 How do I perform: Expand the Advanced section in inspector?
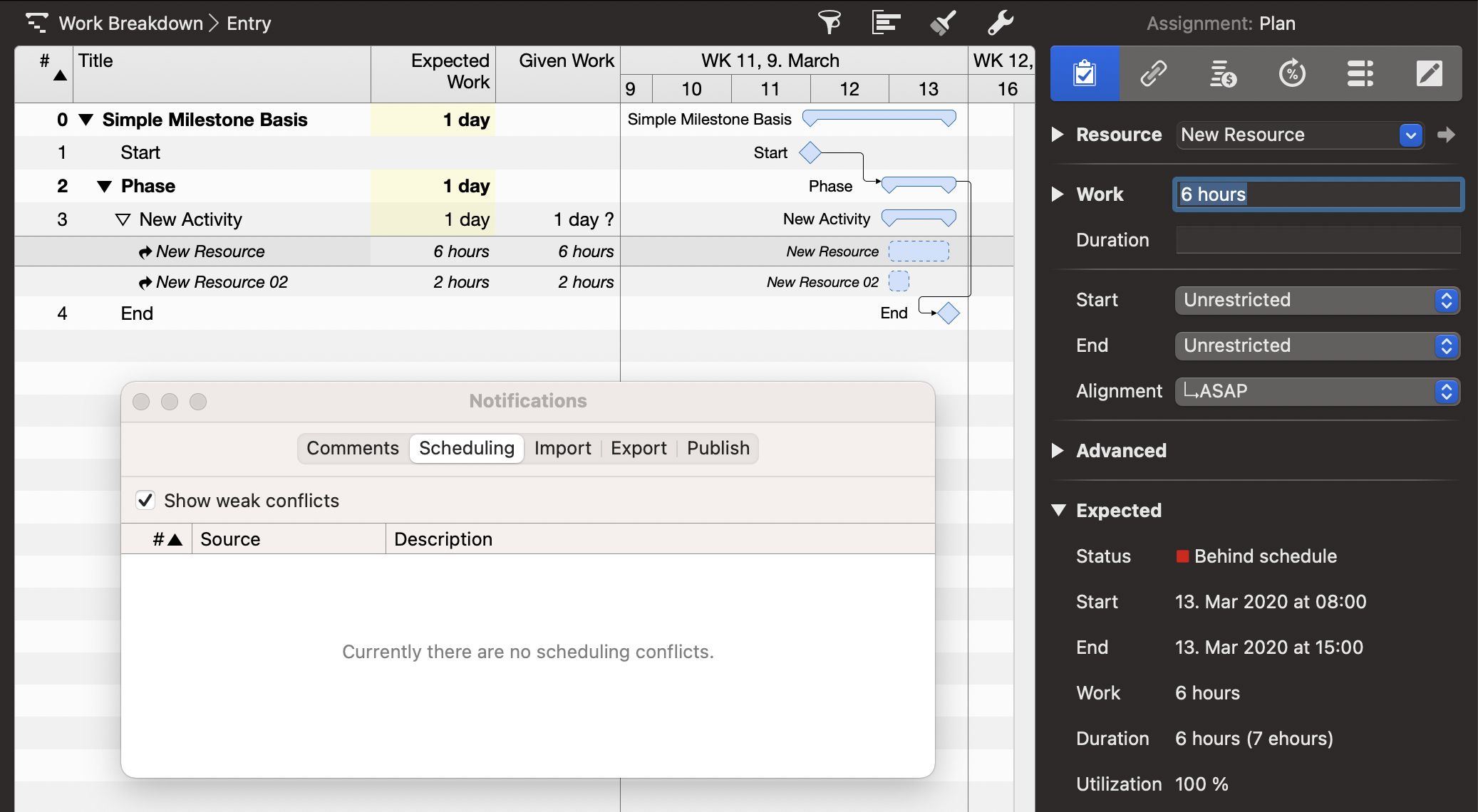click(x=1058, y=450)
